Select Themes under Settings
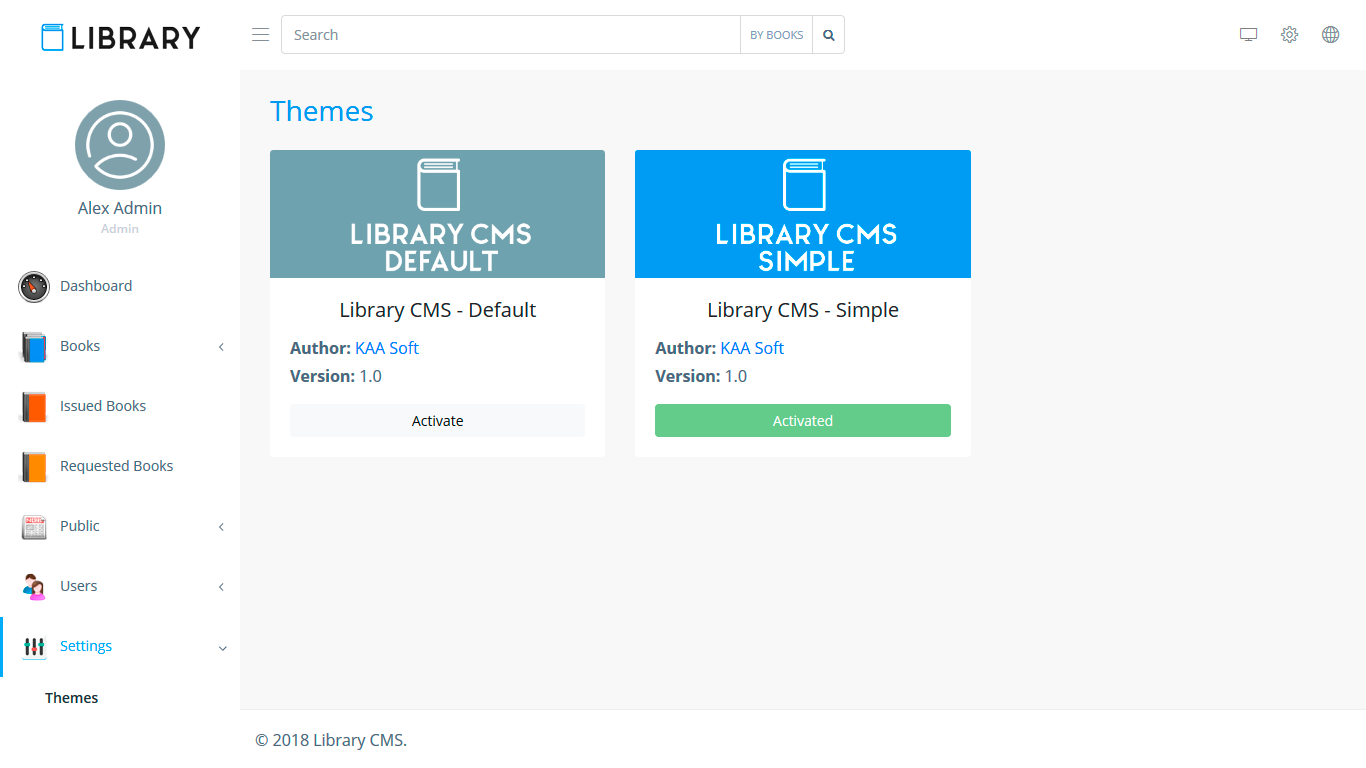 point(72,698)
